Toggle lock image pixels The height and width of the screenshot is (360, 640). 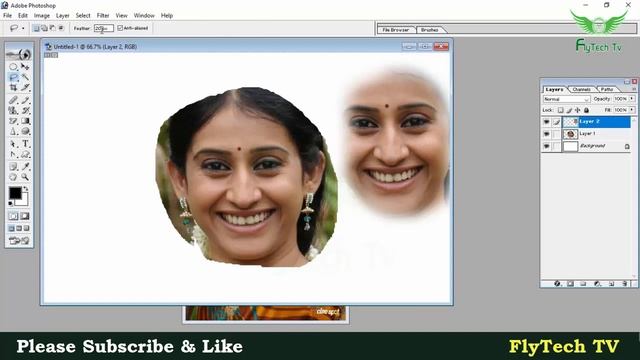pos(569,110)
